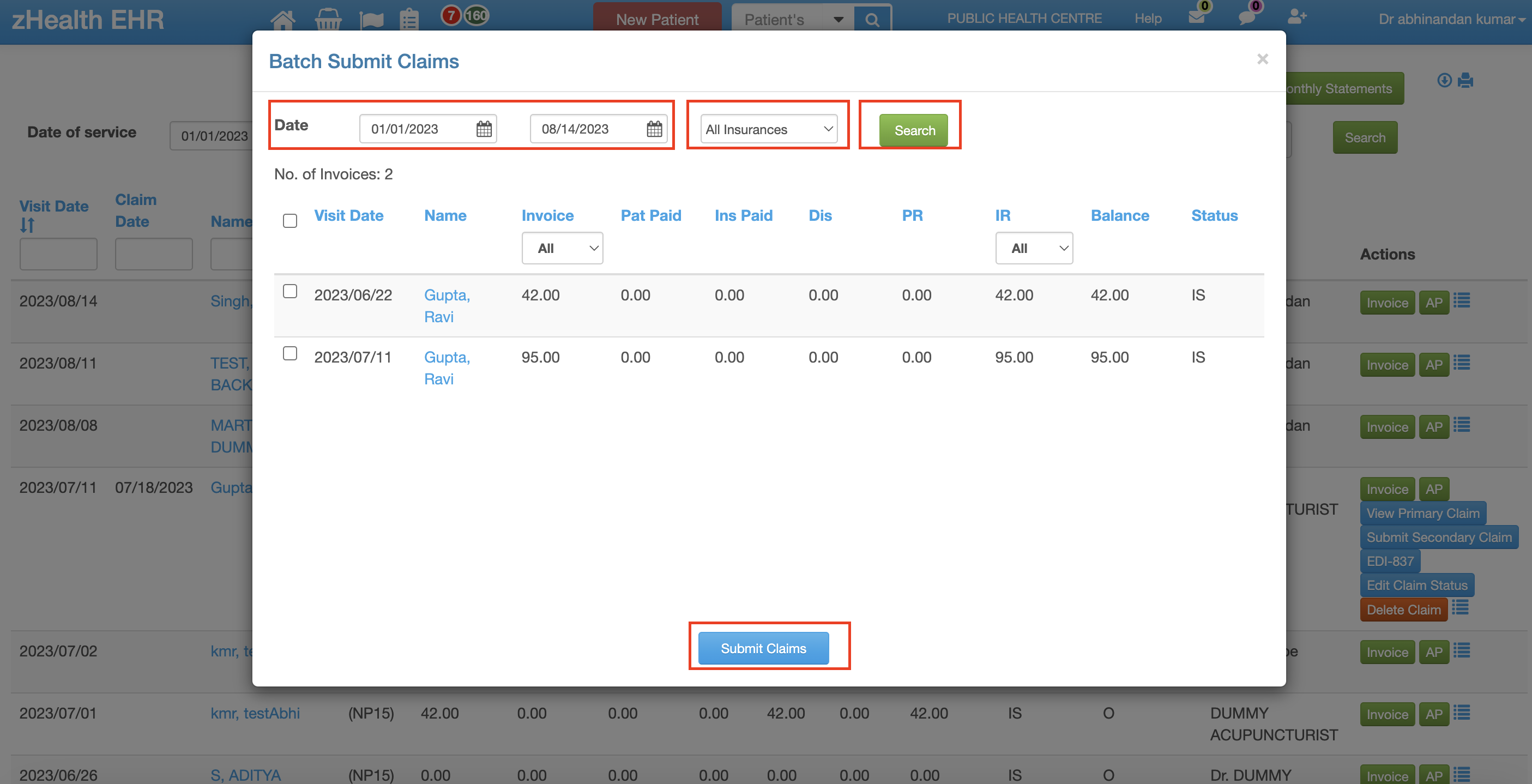
Task: Open the flag icon in navbar
Action: coord(372,20)
